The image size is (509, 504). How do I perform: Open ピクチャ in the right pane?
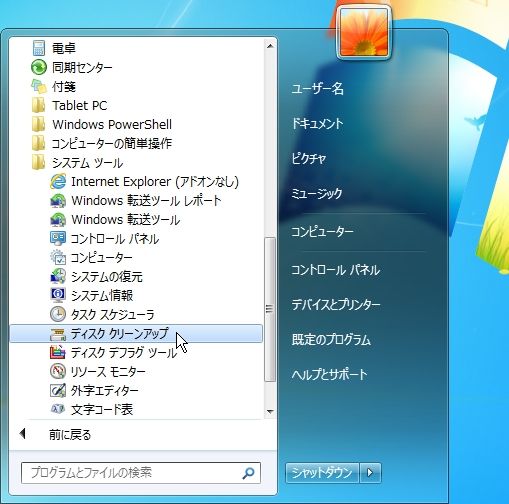(308, 158)
